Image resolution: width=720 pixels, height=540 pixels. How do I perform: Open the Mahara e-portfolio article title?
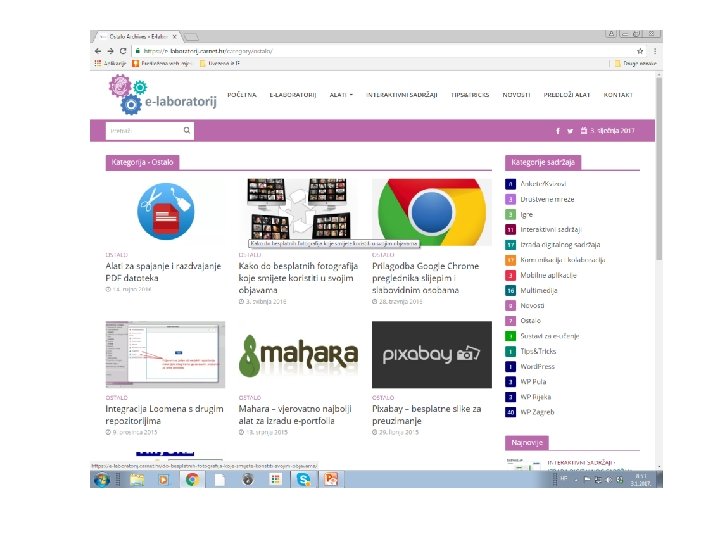tap(295, 415)
